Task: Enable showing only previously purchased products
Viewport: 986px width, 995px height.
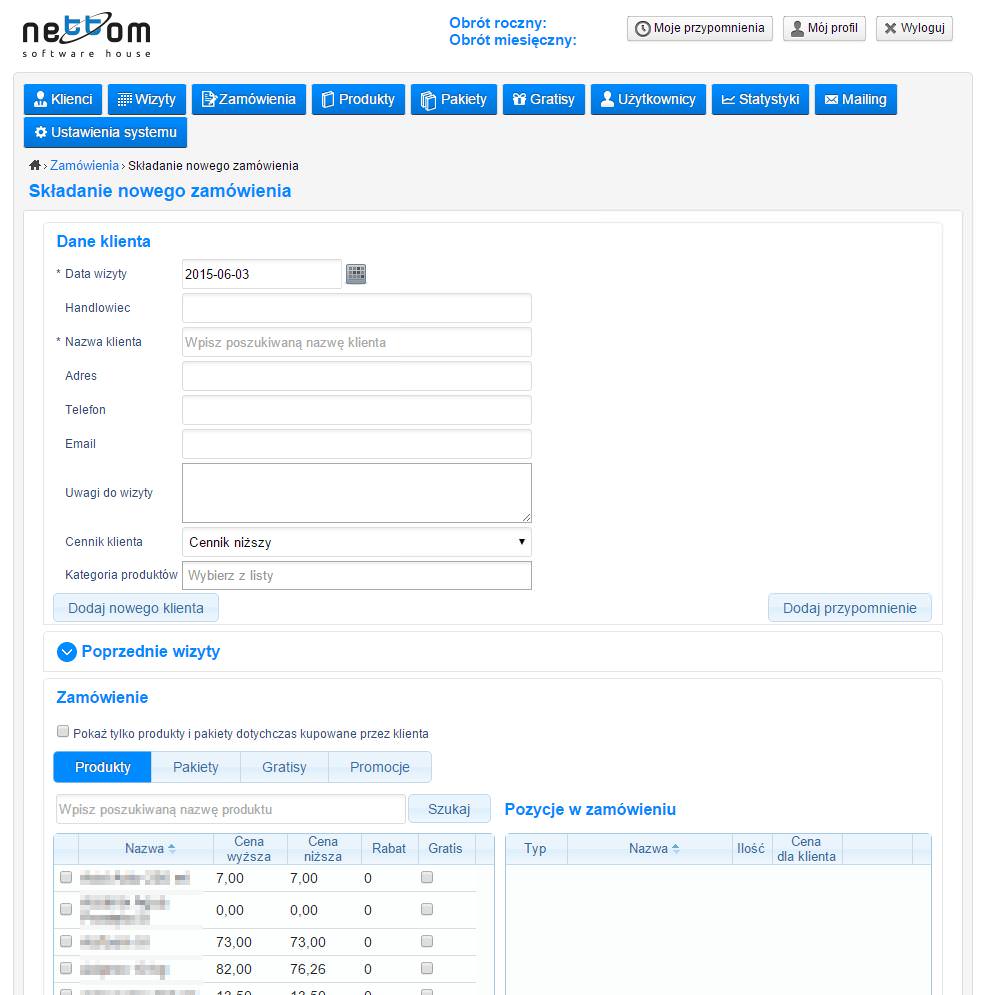Action: click(x=64, y=731)
